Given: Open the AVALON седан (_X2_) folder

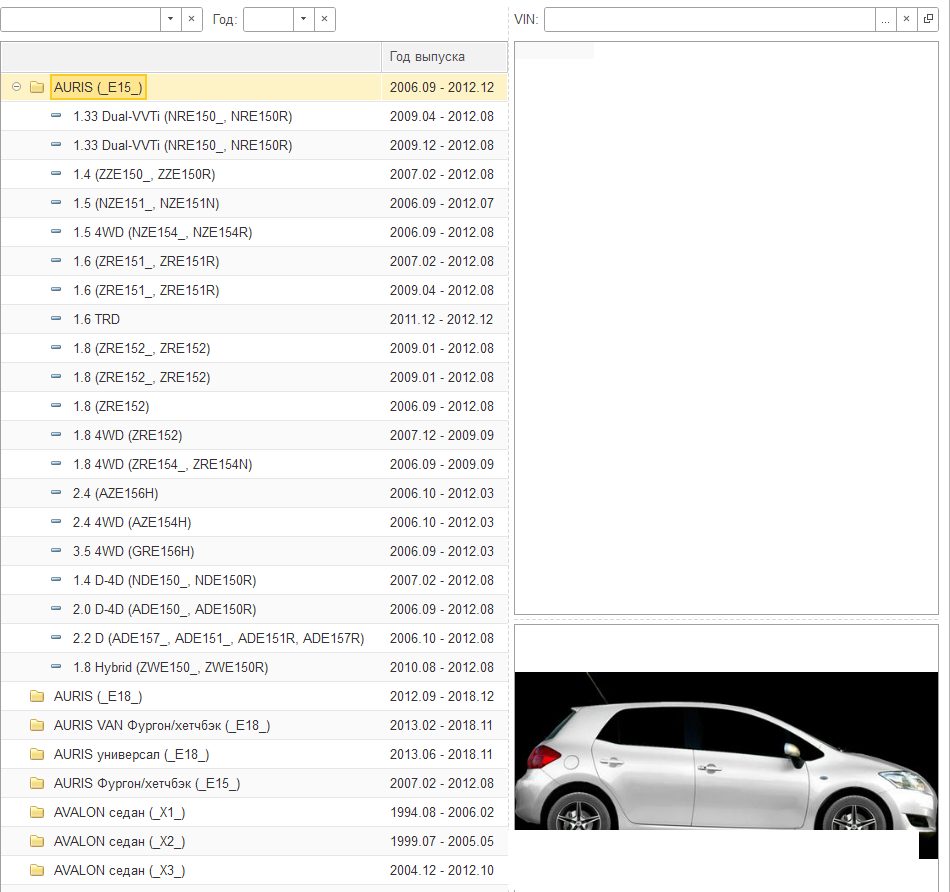Looking at the screenshot, I should point(37,842).
